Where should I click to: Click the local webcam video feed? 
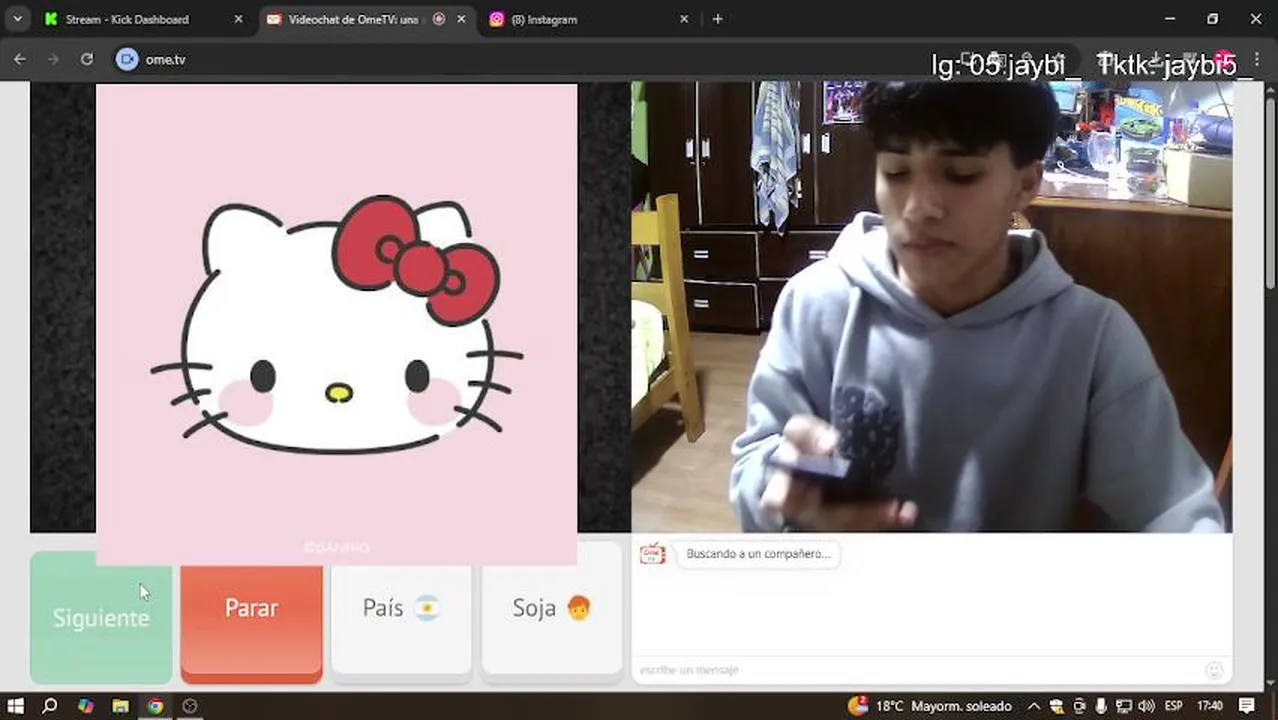[932, 307]
